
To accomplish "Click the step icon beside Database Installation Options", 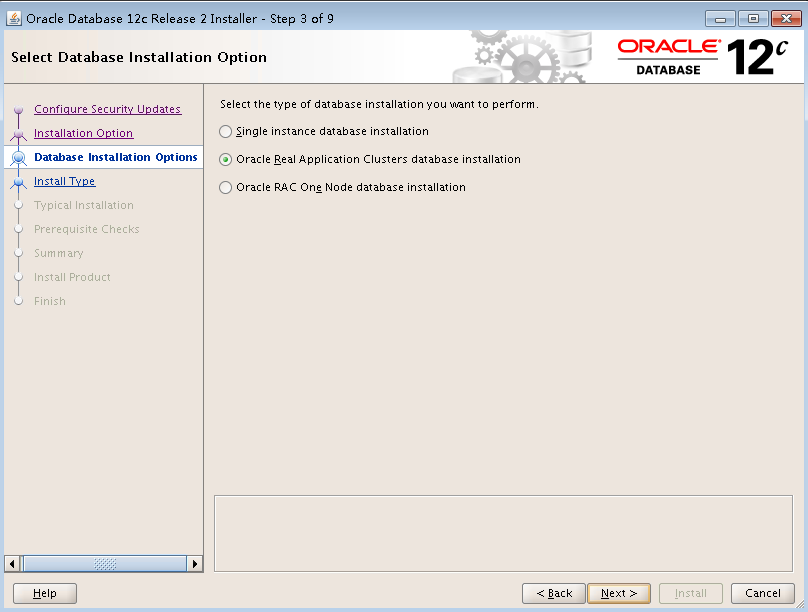I will (x=18, y=157).
